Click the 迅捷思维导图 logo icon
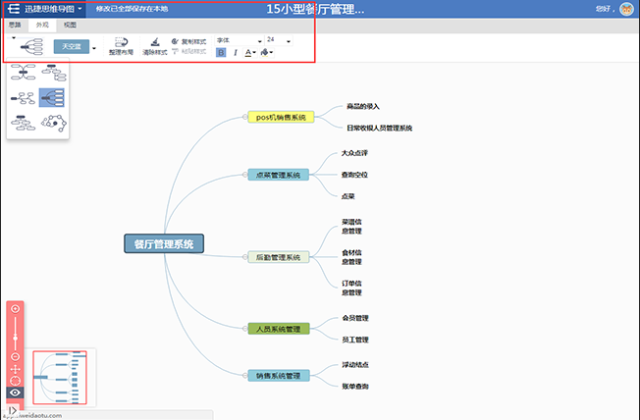The height and width of the screenshot is (420, 640). [x=13, y=9]
